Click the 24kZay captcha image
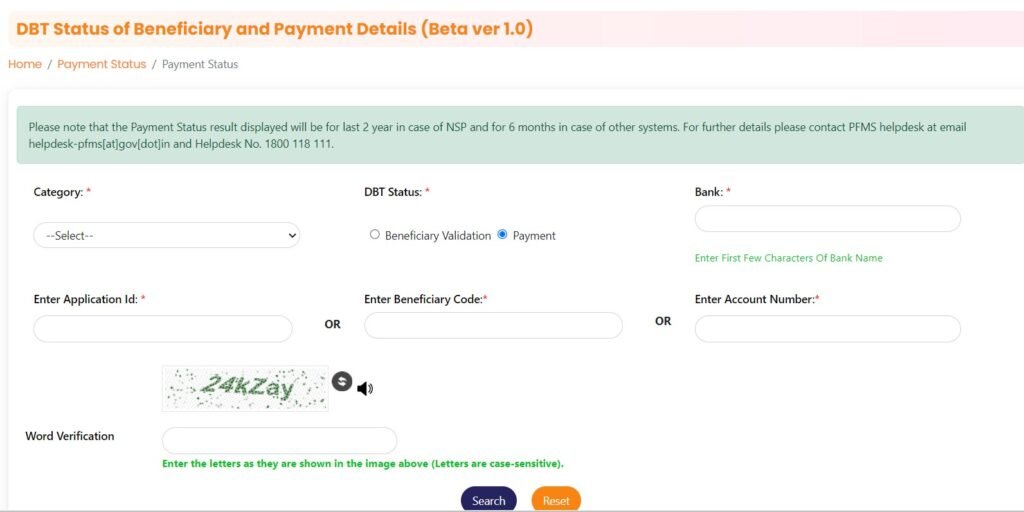The height and width of the screenshot is (512, 1024). coord(245,387)
